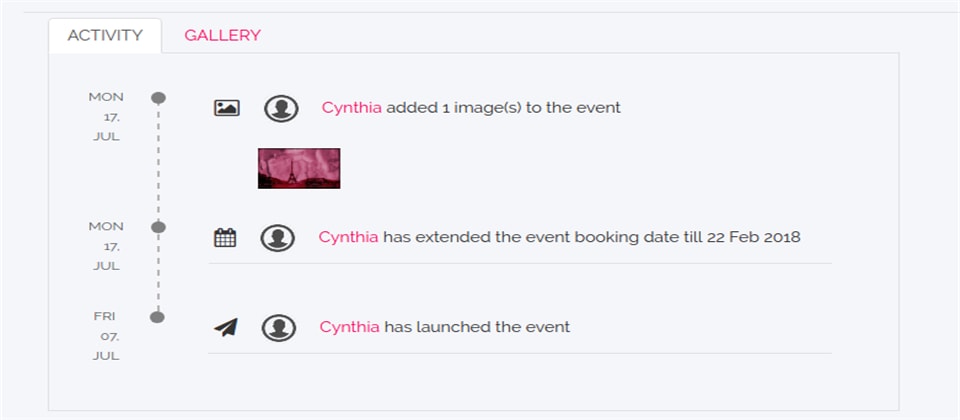Viewport: 960px width, 420px height.
Task: Click the middle timeline dot for booking extension
Action: 158,227
